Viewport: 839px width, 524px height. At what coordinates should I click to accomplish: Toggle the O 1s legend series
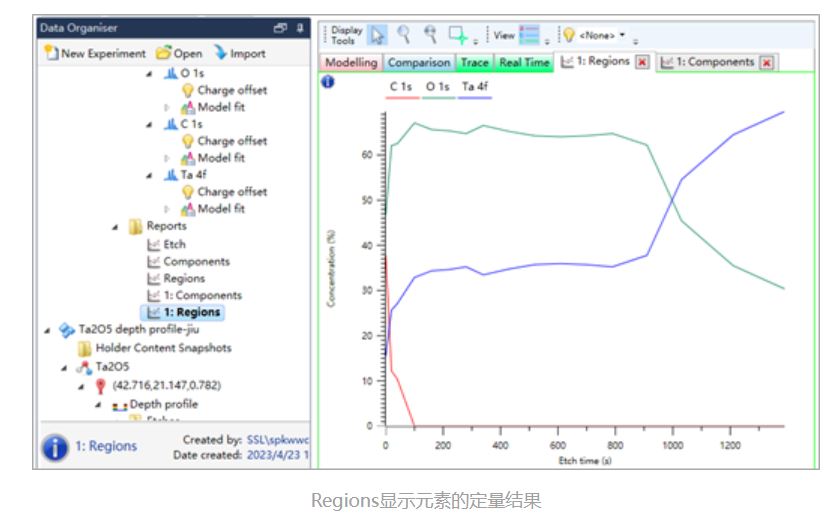click(436, 87)
